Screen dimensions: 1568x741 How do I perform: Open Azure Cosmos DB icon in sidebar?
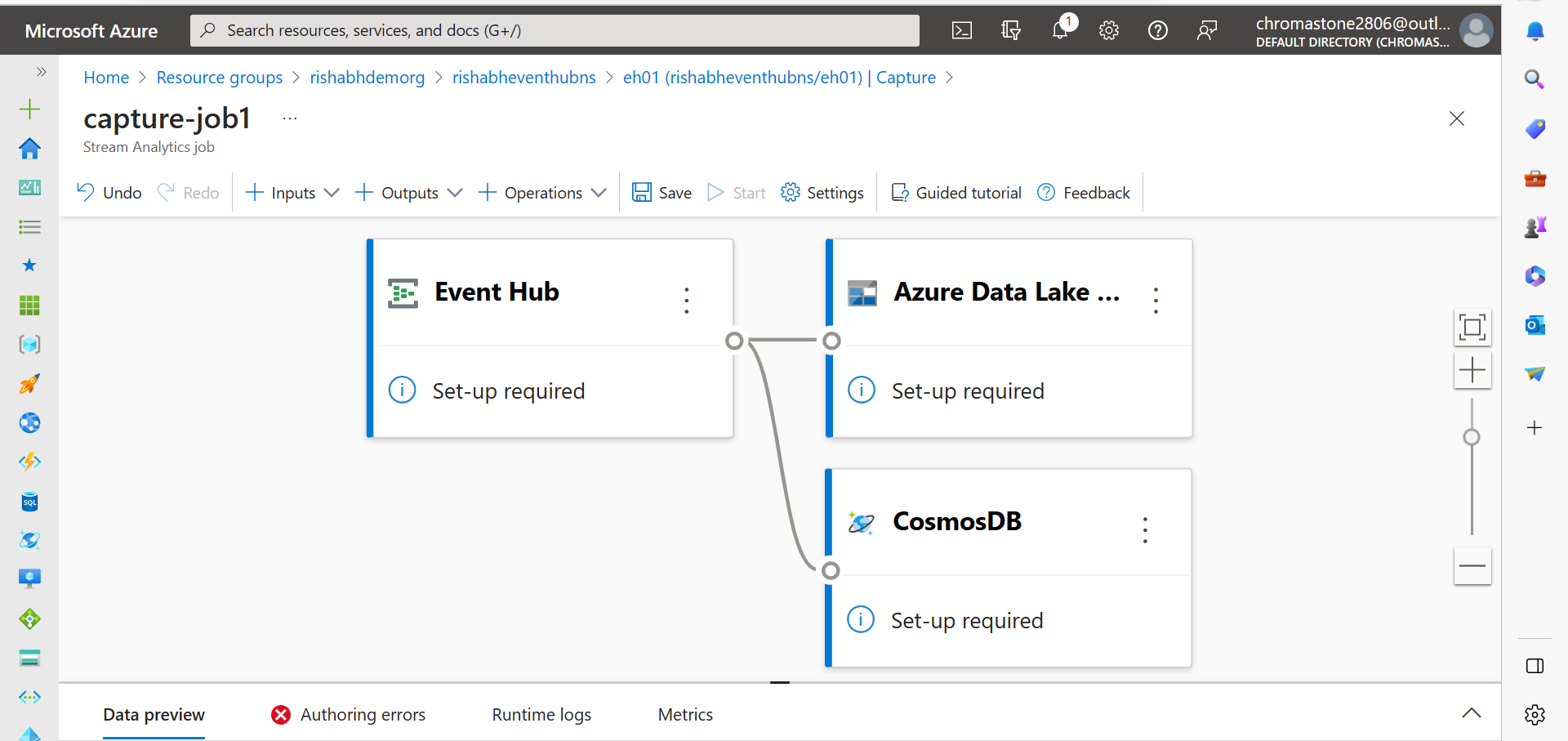[29, 540]
